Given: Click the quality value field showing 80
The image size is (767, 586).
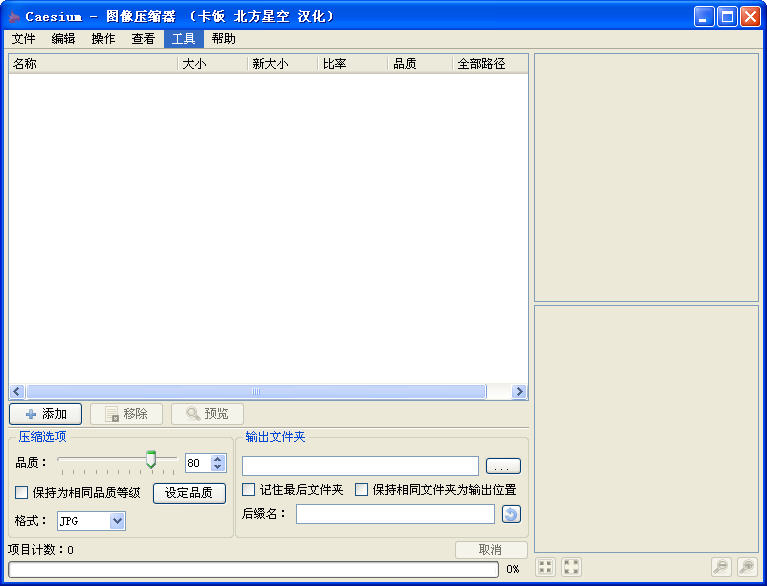Looking at the screenshot, I should tap(199, 463).
